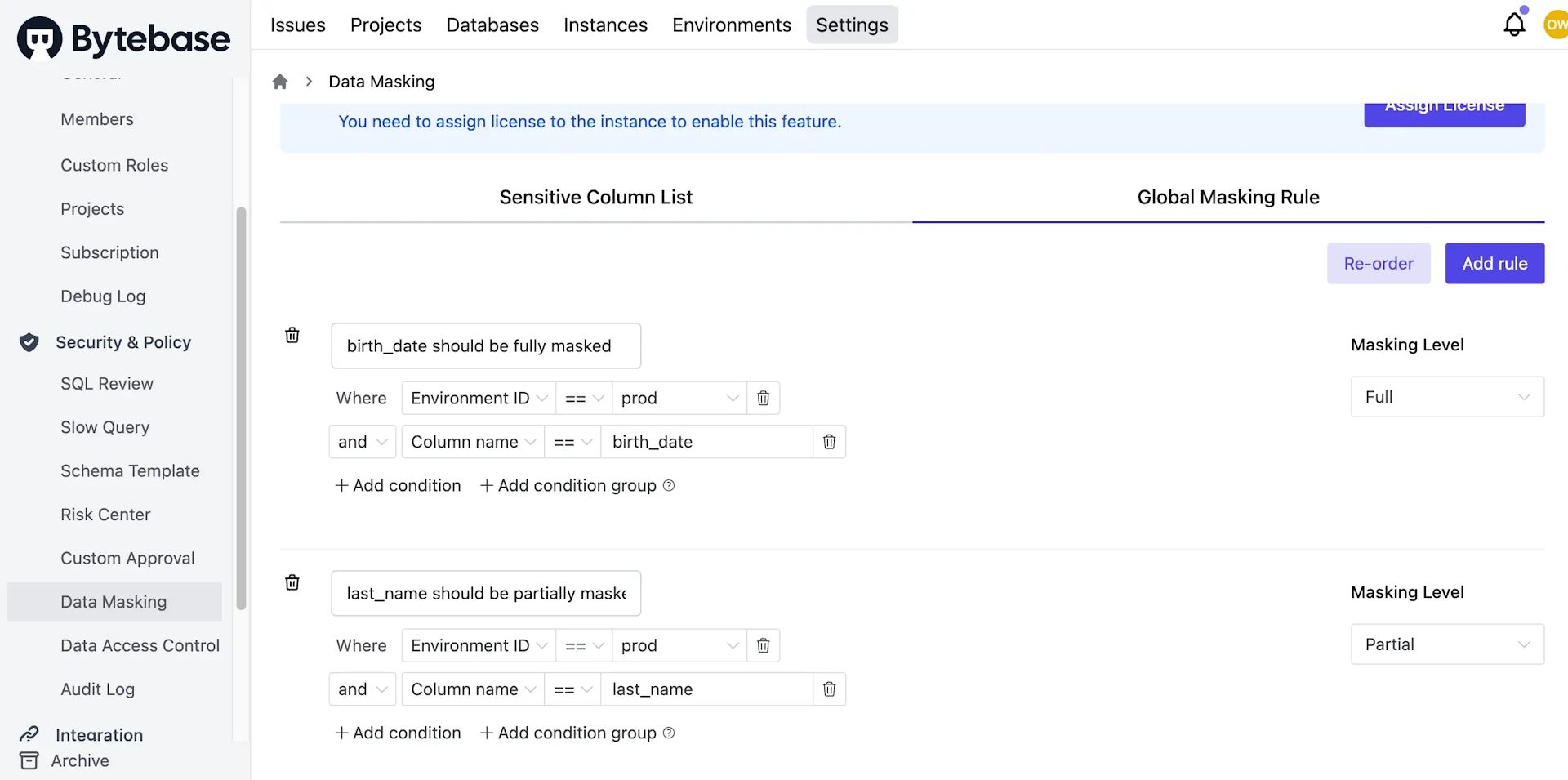This screenshot has height=780, width=1568.
Task: Add condition group to last_name rule
Action: (568, 733)
